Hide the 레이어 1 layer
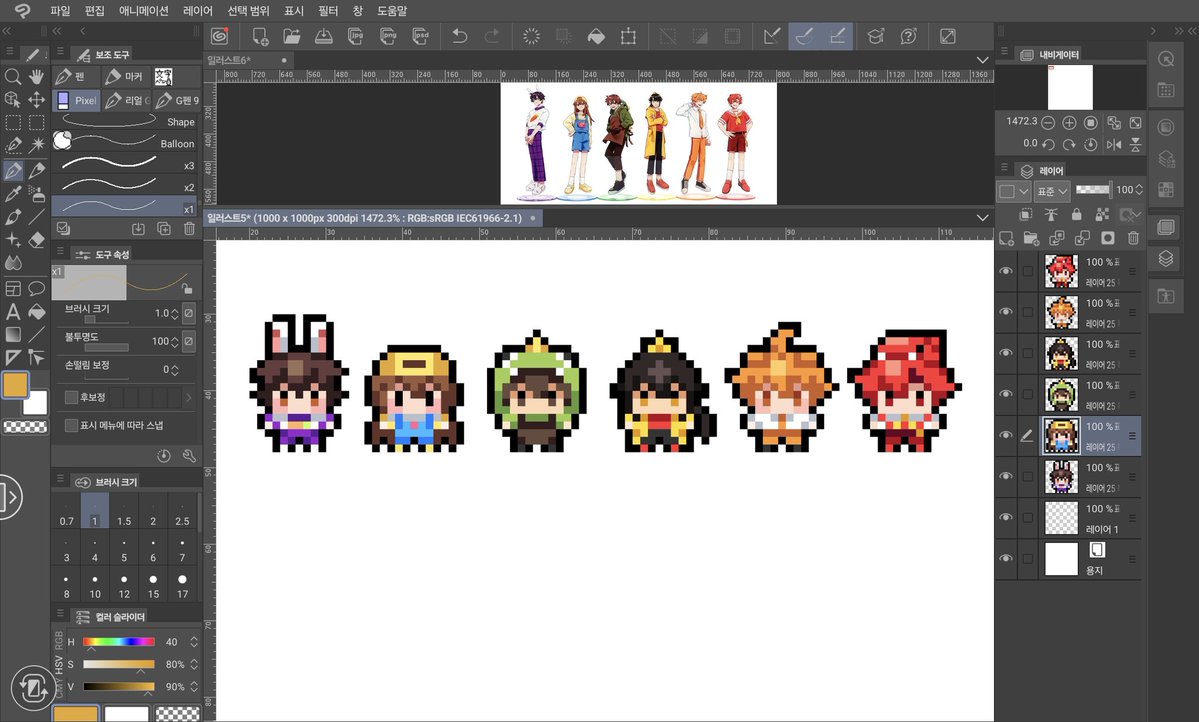1199x722 pixels. pyautogui.click(x=1006, y=518)
